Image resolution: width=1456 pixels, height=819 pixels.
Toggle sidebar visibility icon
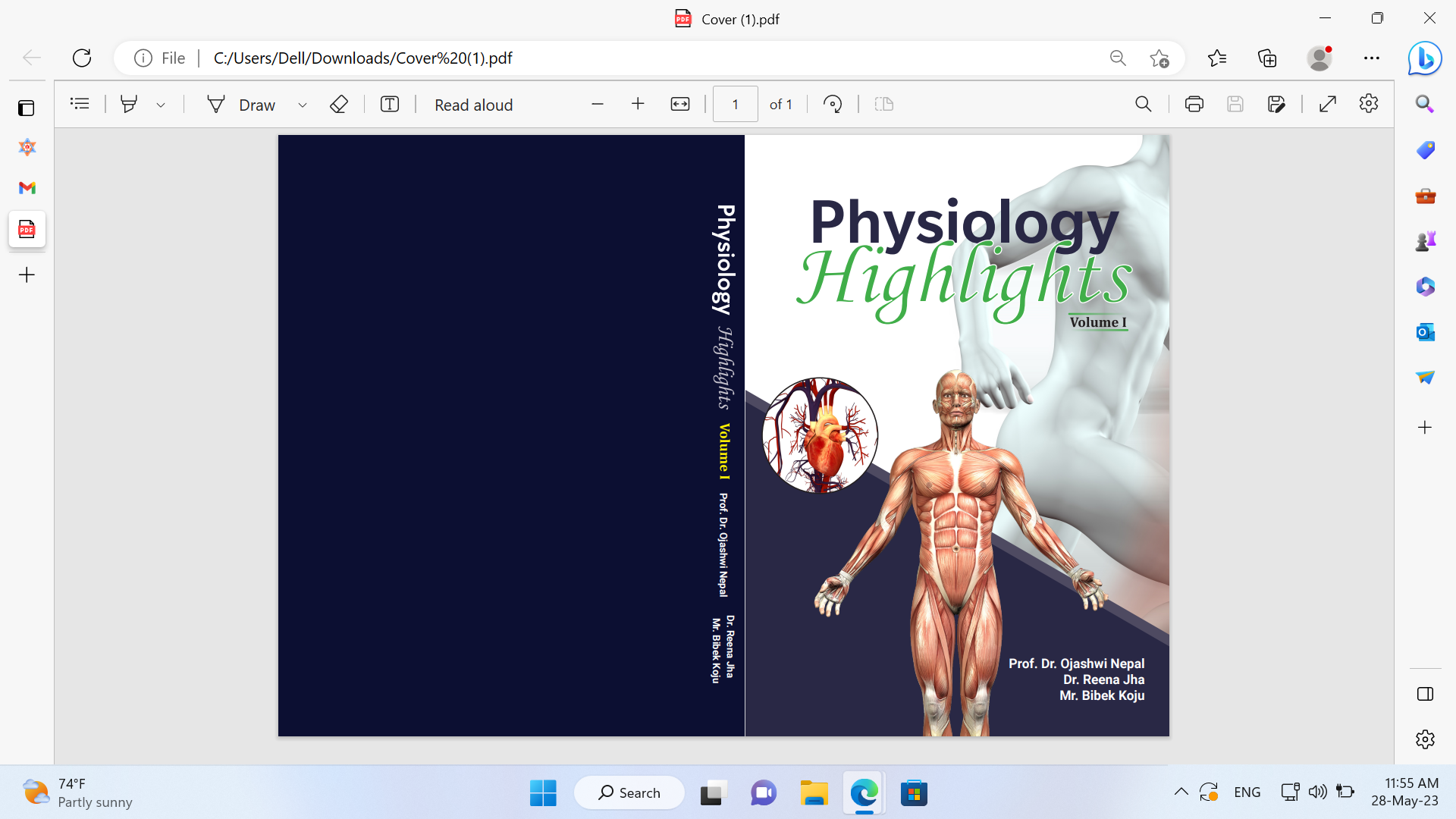point(1425,694)
